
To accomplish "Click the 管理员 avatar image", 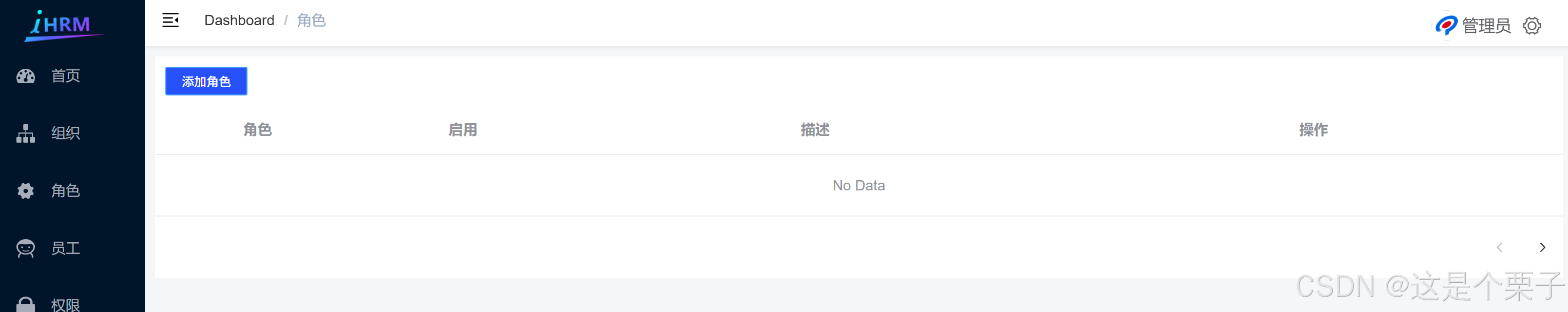I will 1446,26.
